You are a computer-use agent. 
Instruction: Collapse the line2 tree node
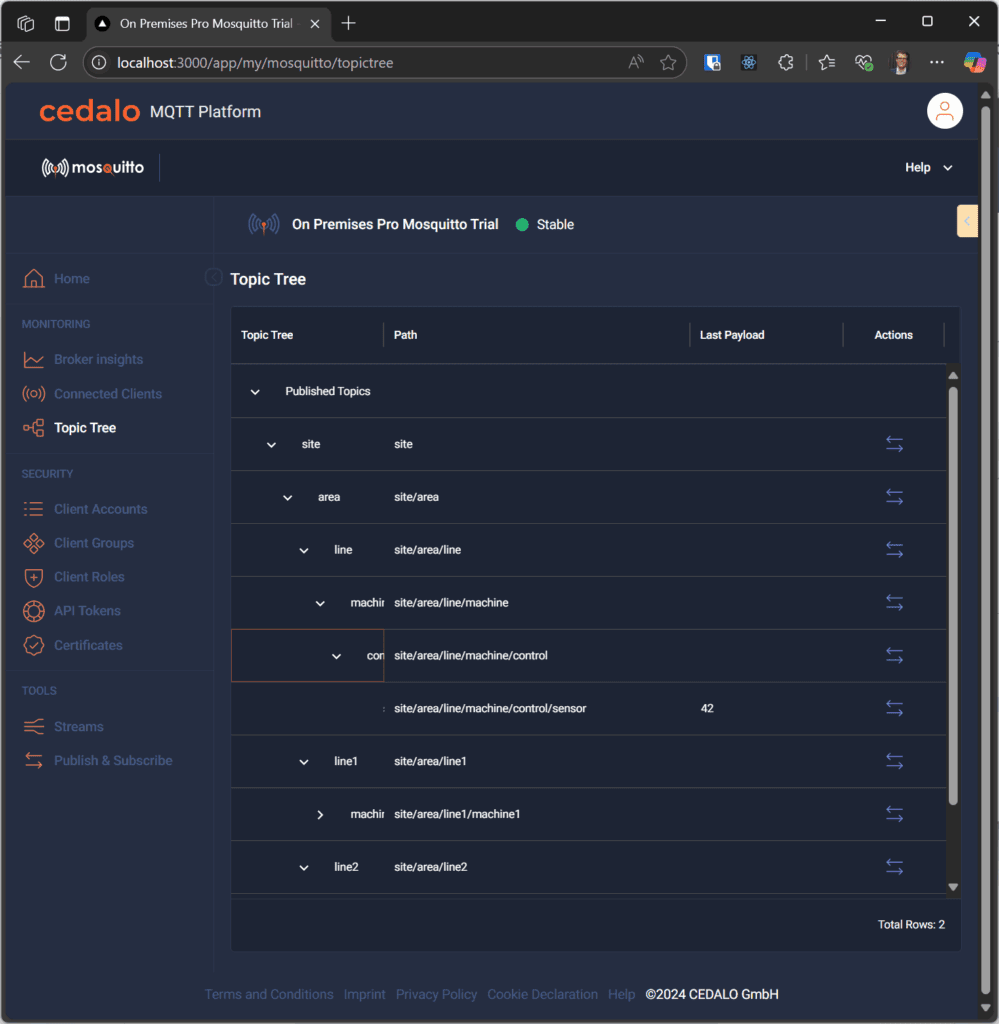(303, 867)
